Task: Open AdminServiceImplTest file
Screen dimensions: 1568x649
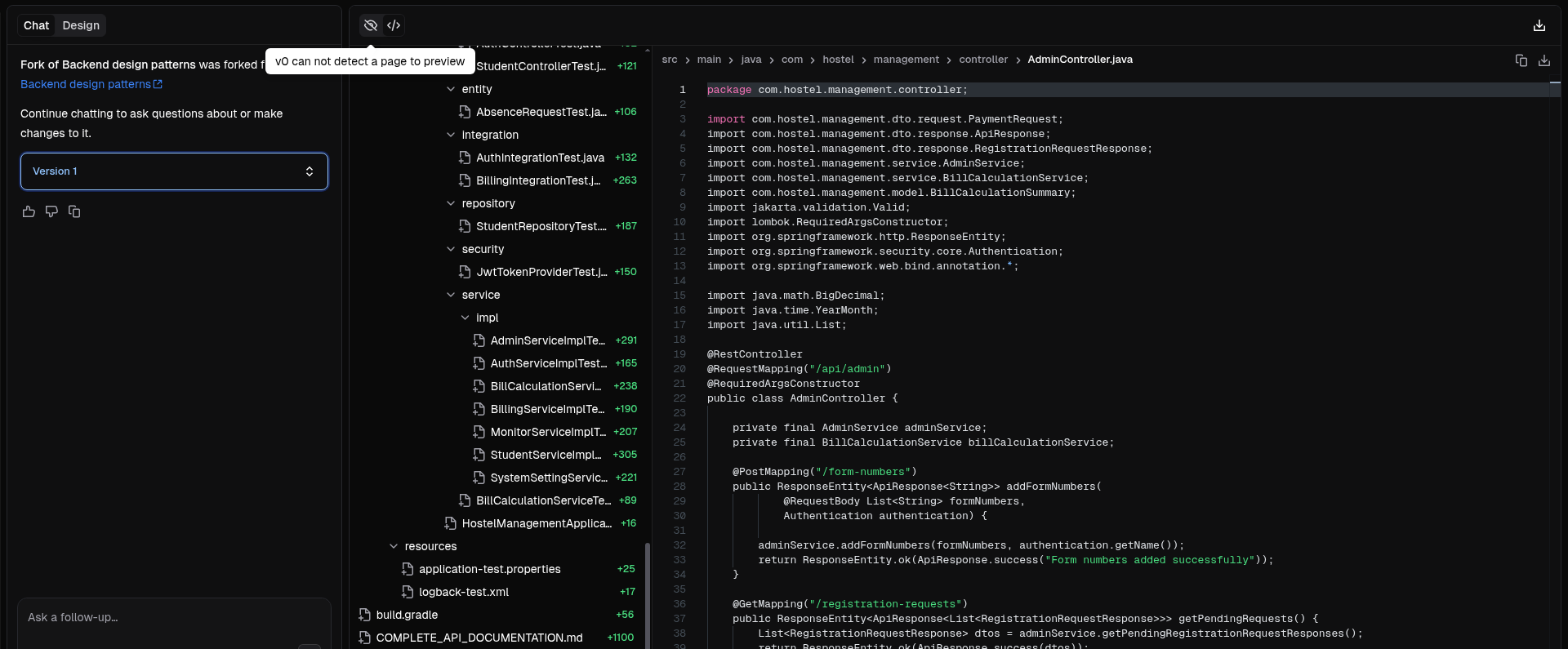Action: tap(548, 340)
